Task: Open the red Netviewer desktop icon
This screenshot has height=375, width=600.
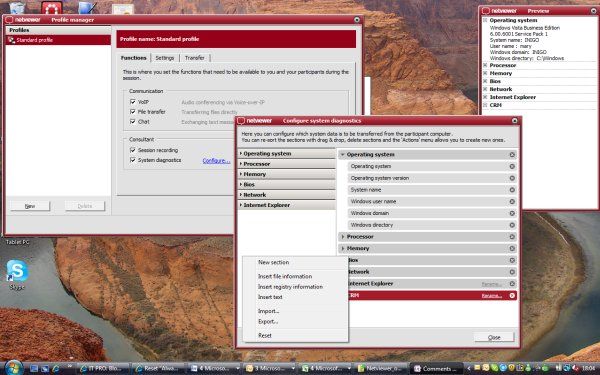Action: pos(52,8)
